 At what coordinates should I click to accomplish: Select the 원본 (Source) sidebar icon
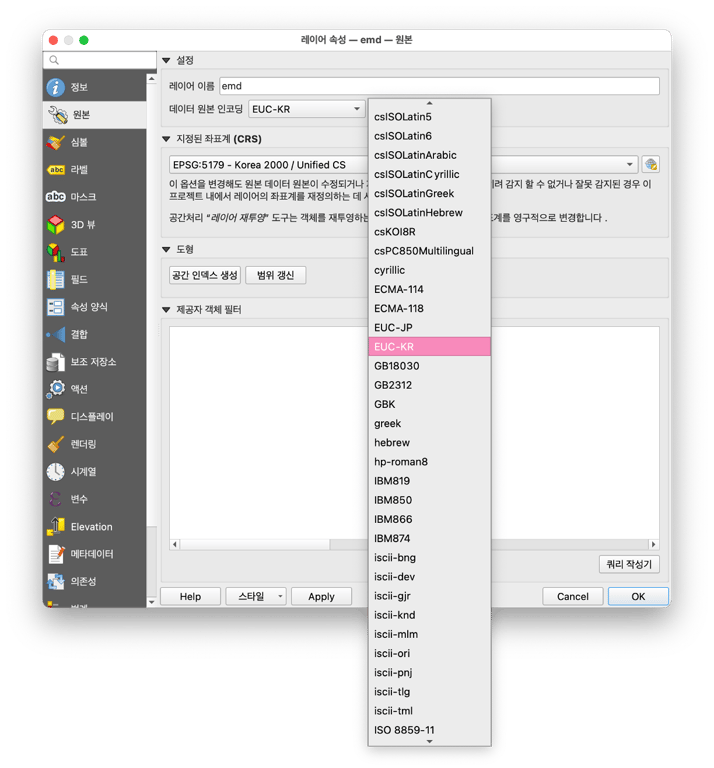[x=57, y=115]
